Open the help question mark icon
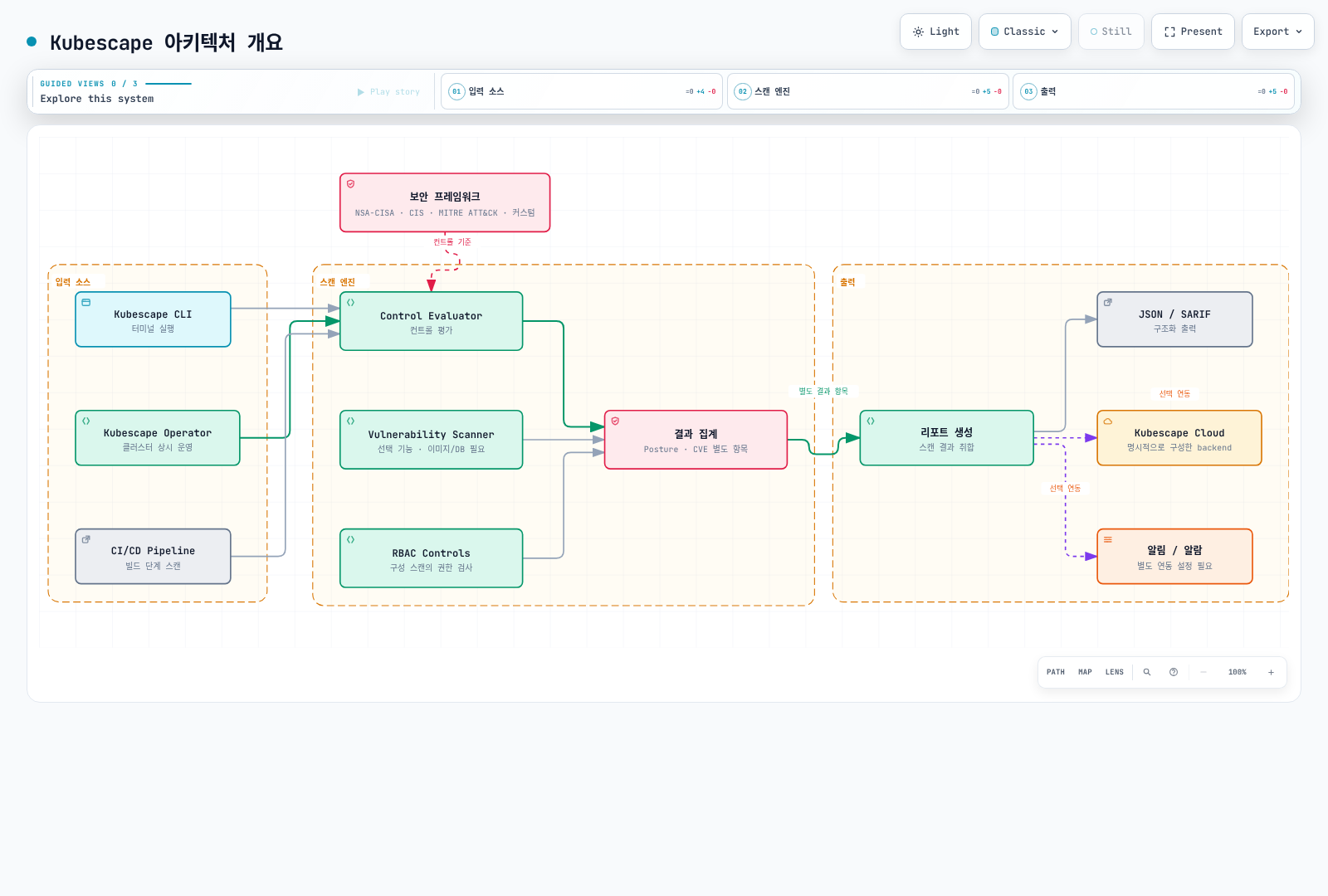 (1174, 672)
